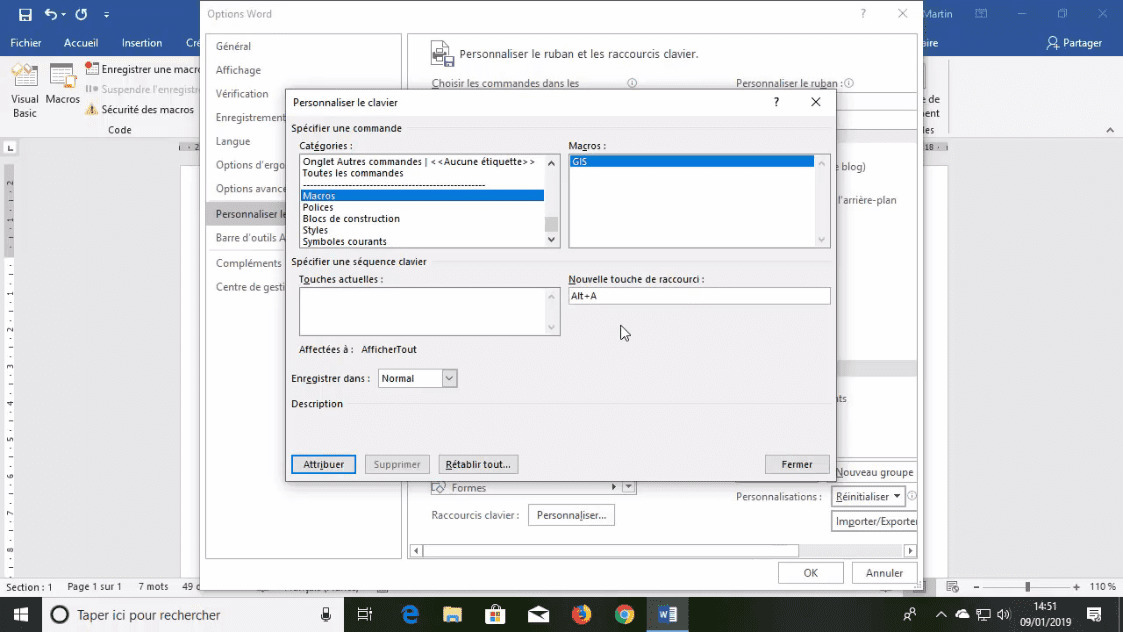Image resolution: width=1123 pixels, height=632 pixels.
Task: Select the GIS macro in Macros list
Action: tap(691, 162)
